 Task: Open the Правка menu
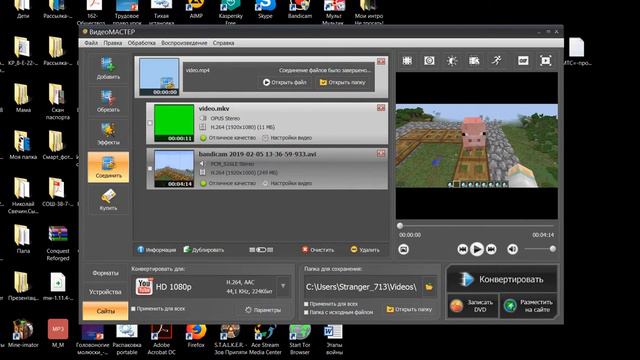tap(113, 43)
